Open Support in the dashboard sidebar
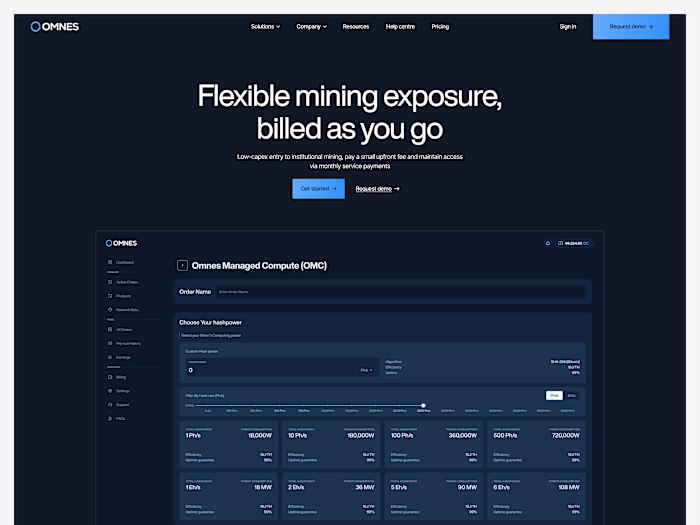This screenshot has width=700, height=525. (119, 404)
